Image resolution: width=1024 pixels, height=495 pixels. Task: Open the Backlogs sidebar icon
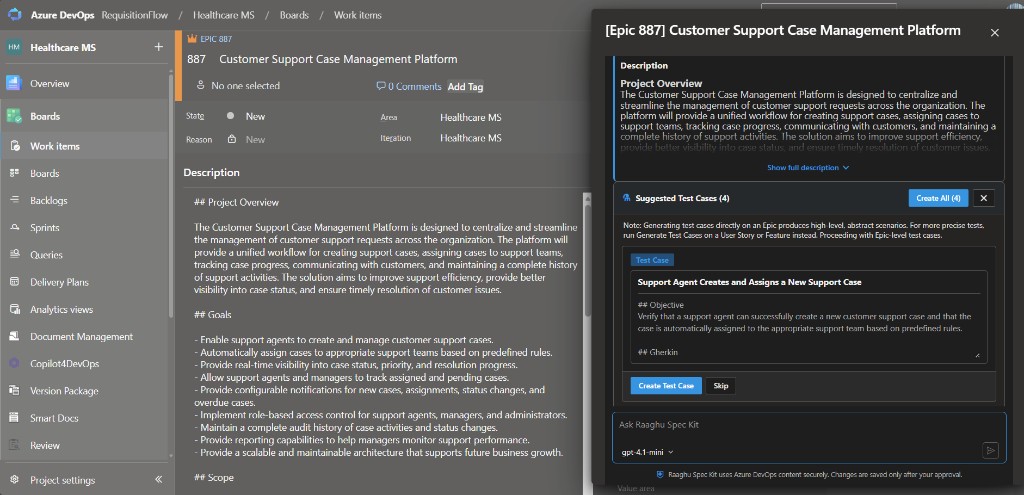tap(14, 200)
